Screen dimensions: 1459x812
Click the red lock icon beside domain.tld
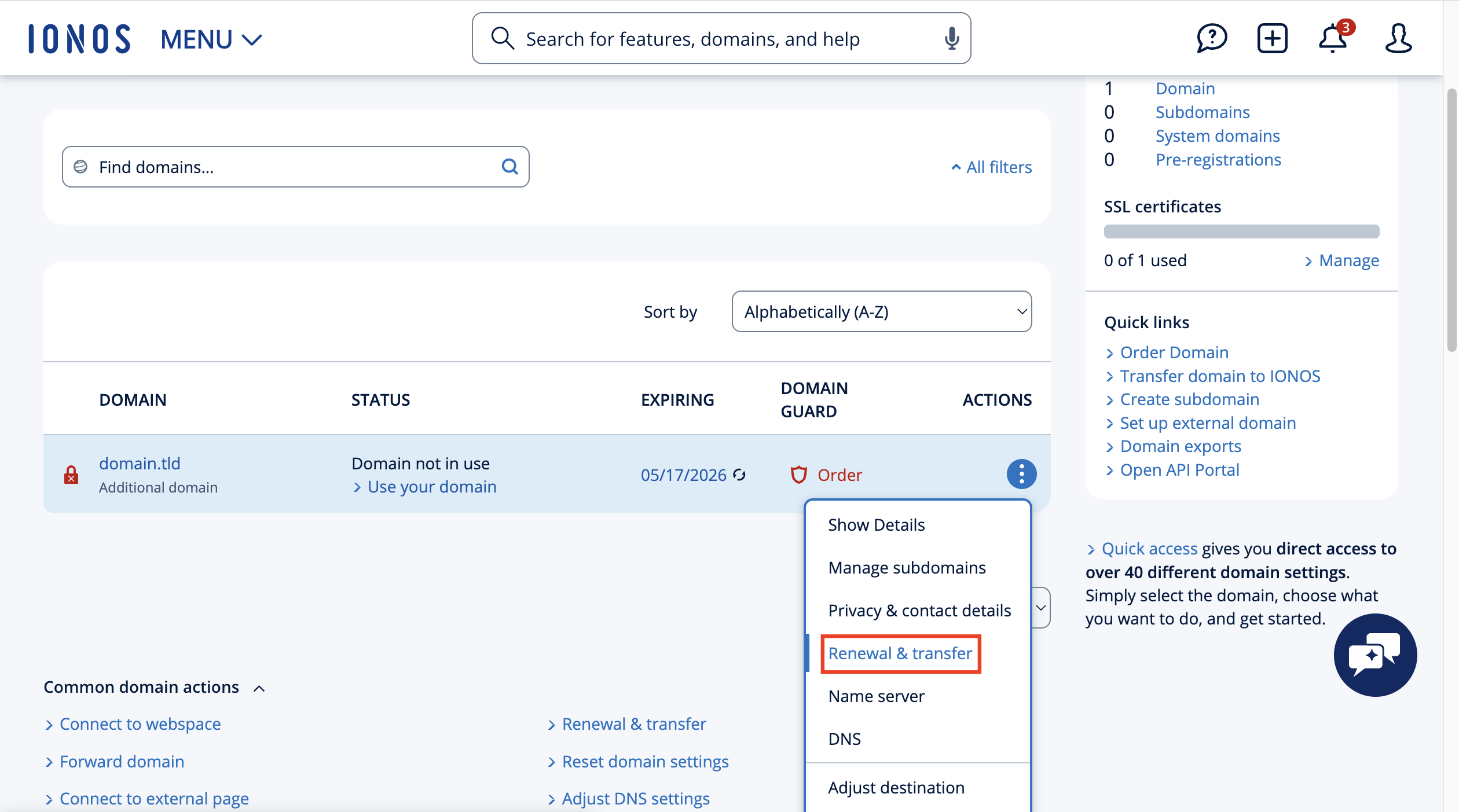[x=71, y=474]
